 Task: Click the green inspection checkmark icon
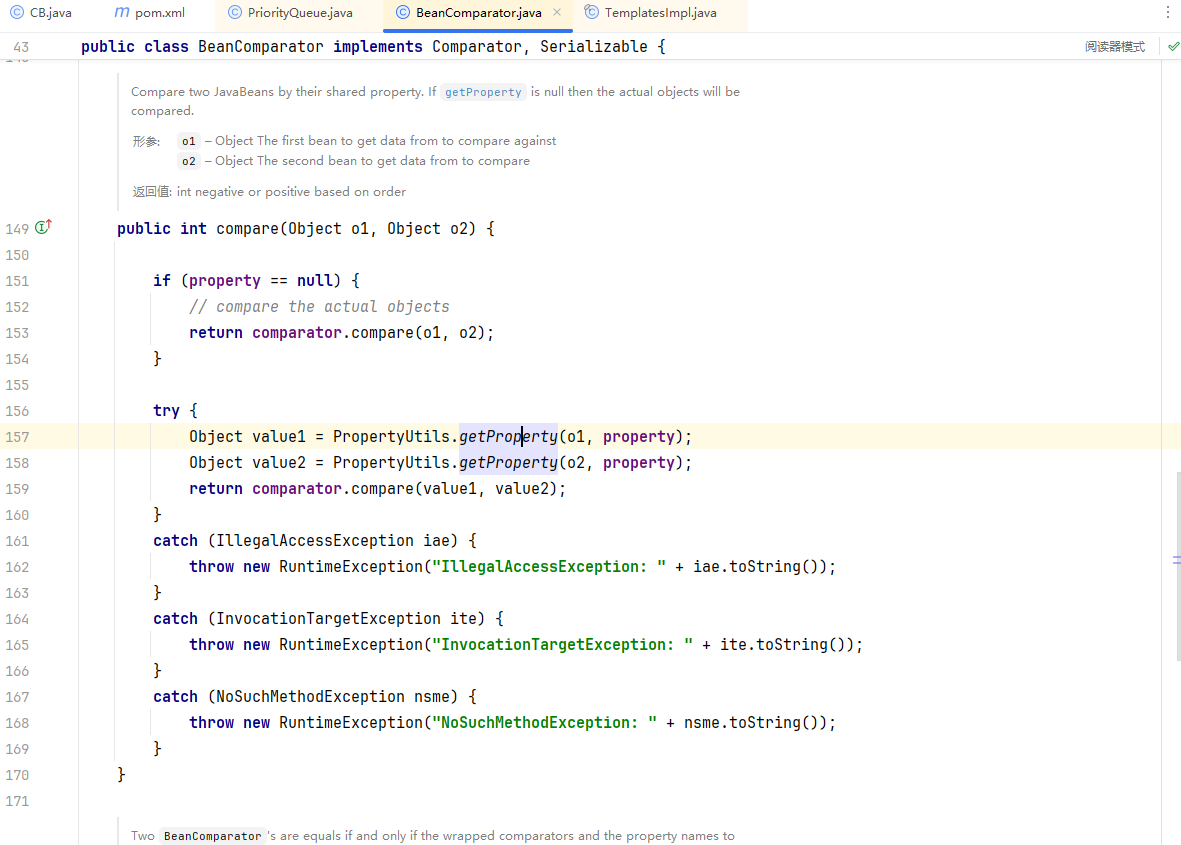[x=1173, y=47]
